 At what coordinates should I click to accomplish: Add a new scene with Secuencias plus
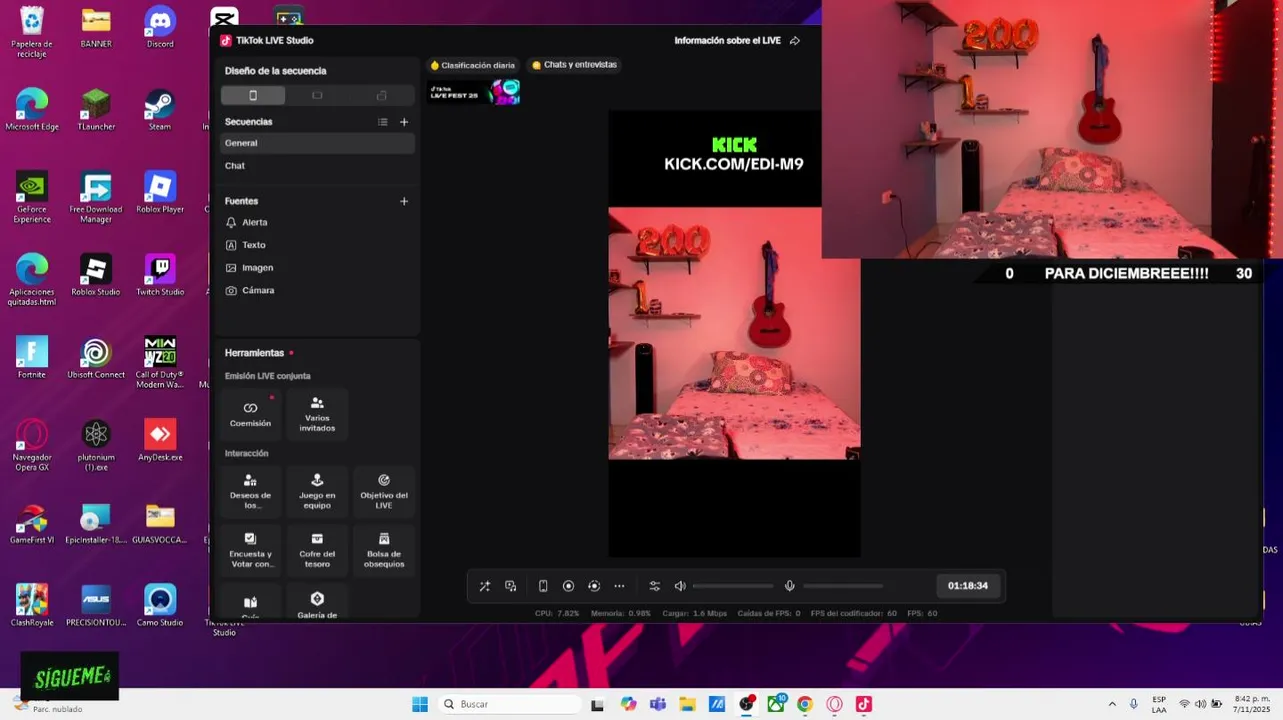[x=404, y=122]
